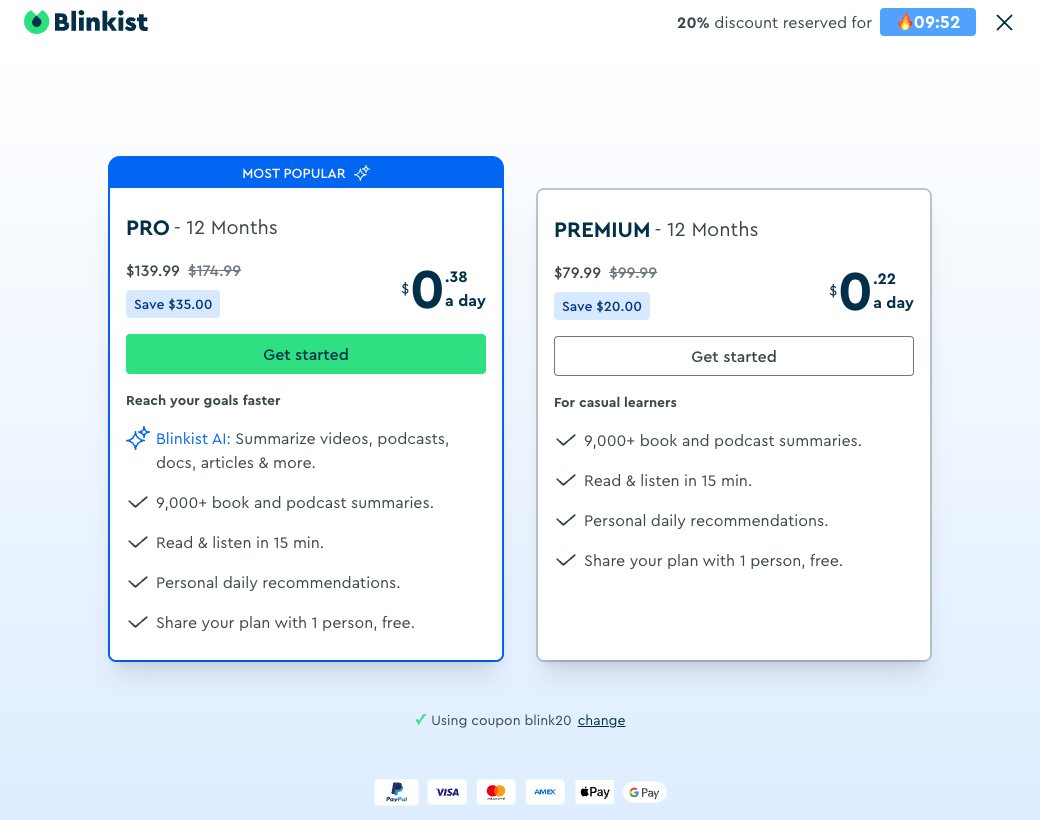Image resolution: width=1040 pixels, height=820 pixels.
Task: Click PRO checkmark beside 'Personal daily recommendations'
Action: [137, 582]
